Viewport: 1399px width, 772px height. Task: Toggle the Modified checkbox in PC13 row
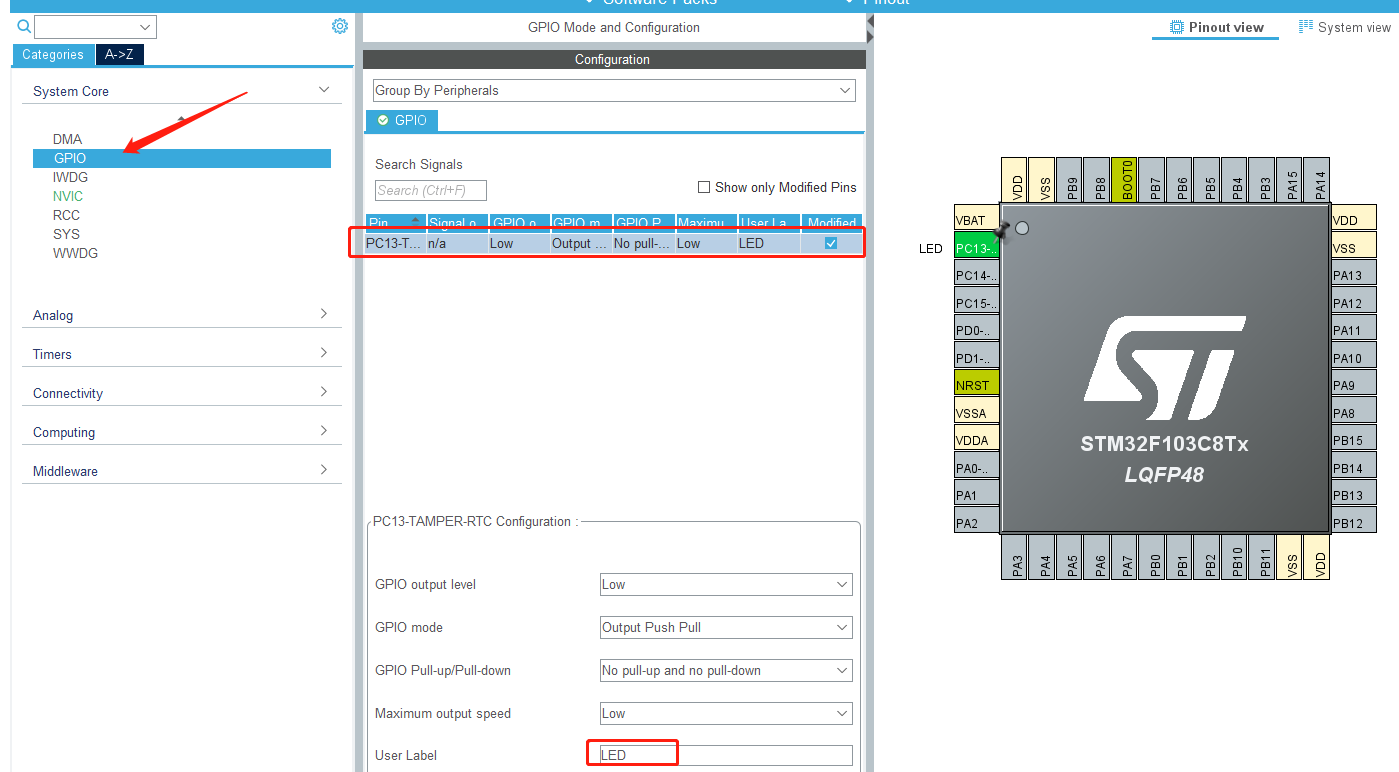(831, 243)
